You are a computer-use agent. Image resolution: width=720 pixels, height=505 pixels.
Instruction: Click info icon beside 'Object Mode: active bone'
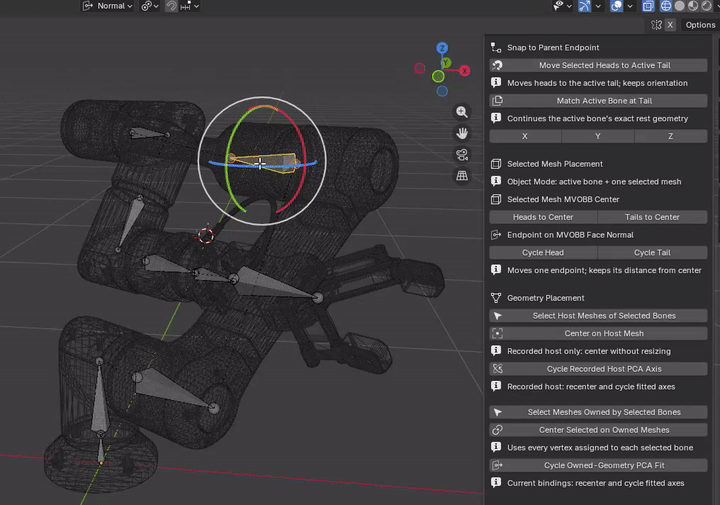[x=496, y=181]
